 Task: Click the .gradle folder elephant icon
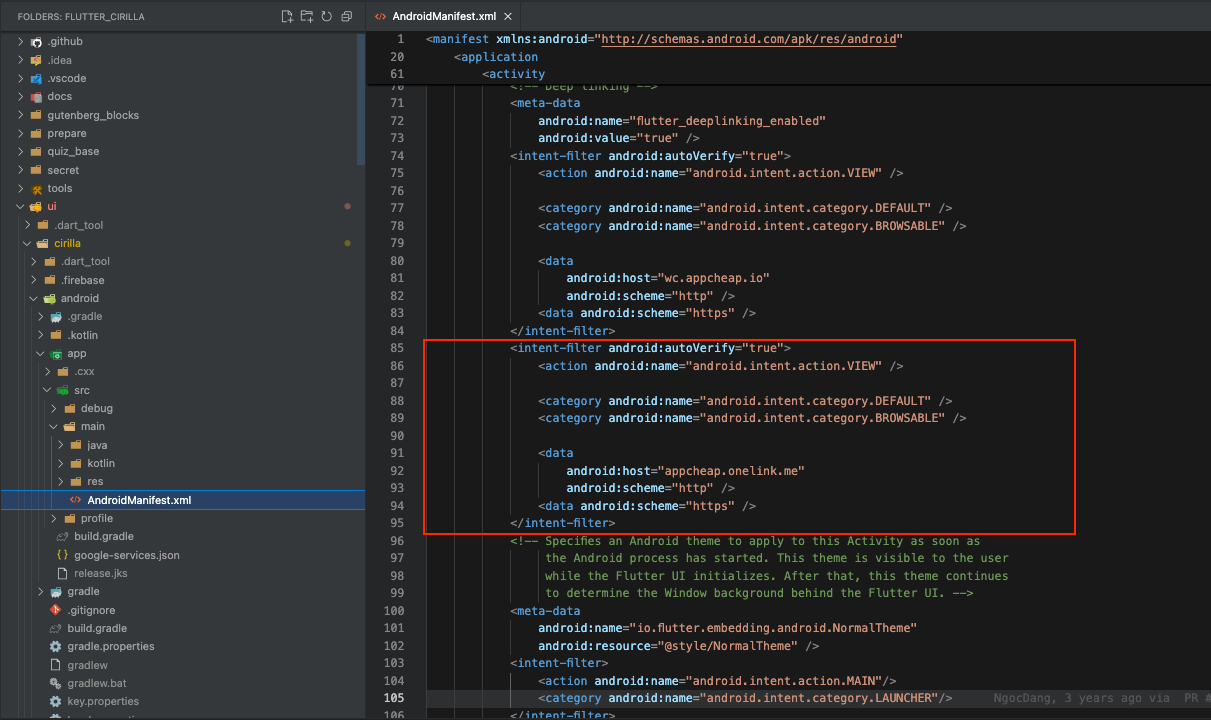point(57,317)
